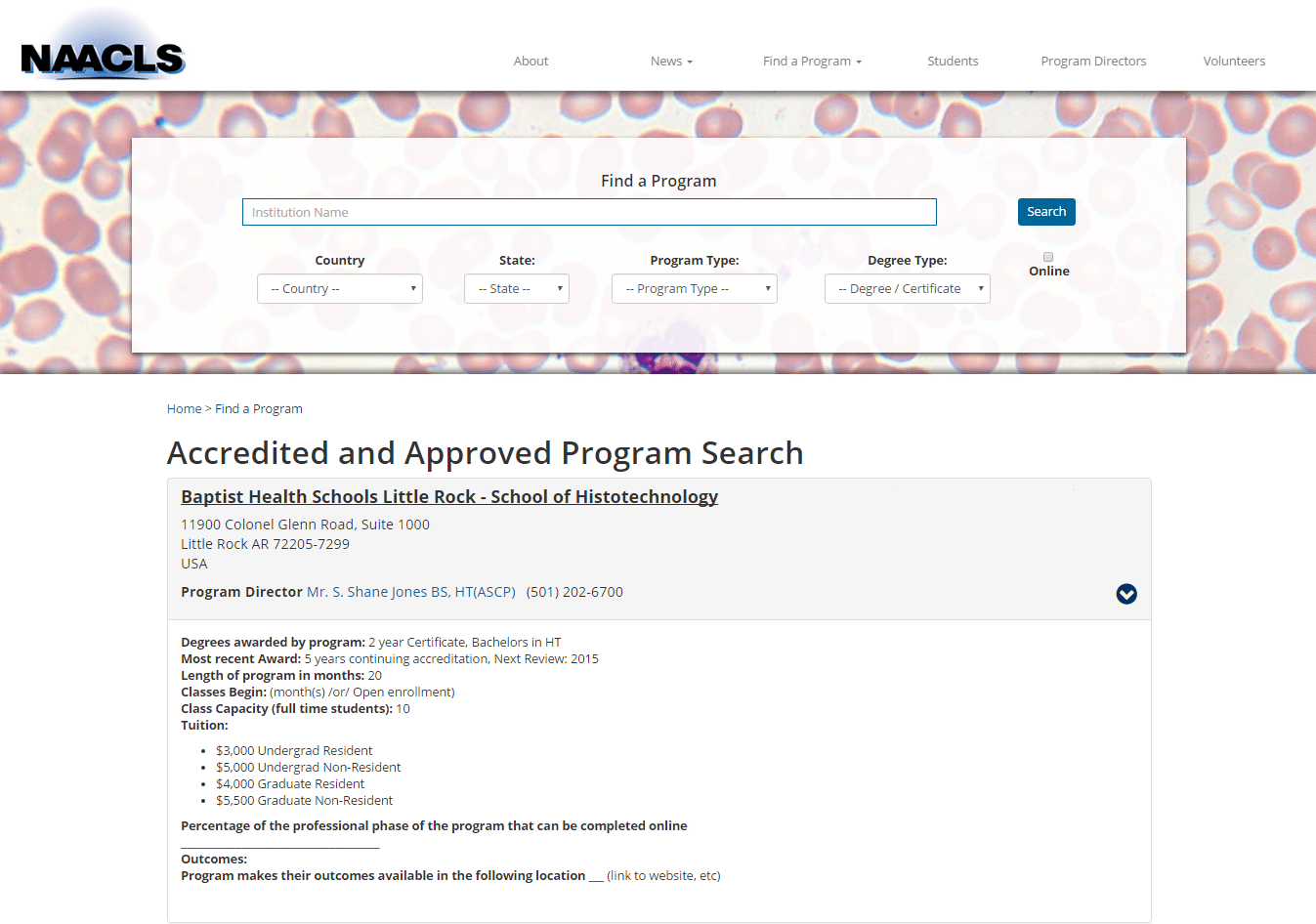
Task: Open Program Directors page
Action: tap(1093, 61)
